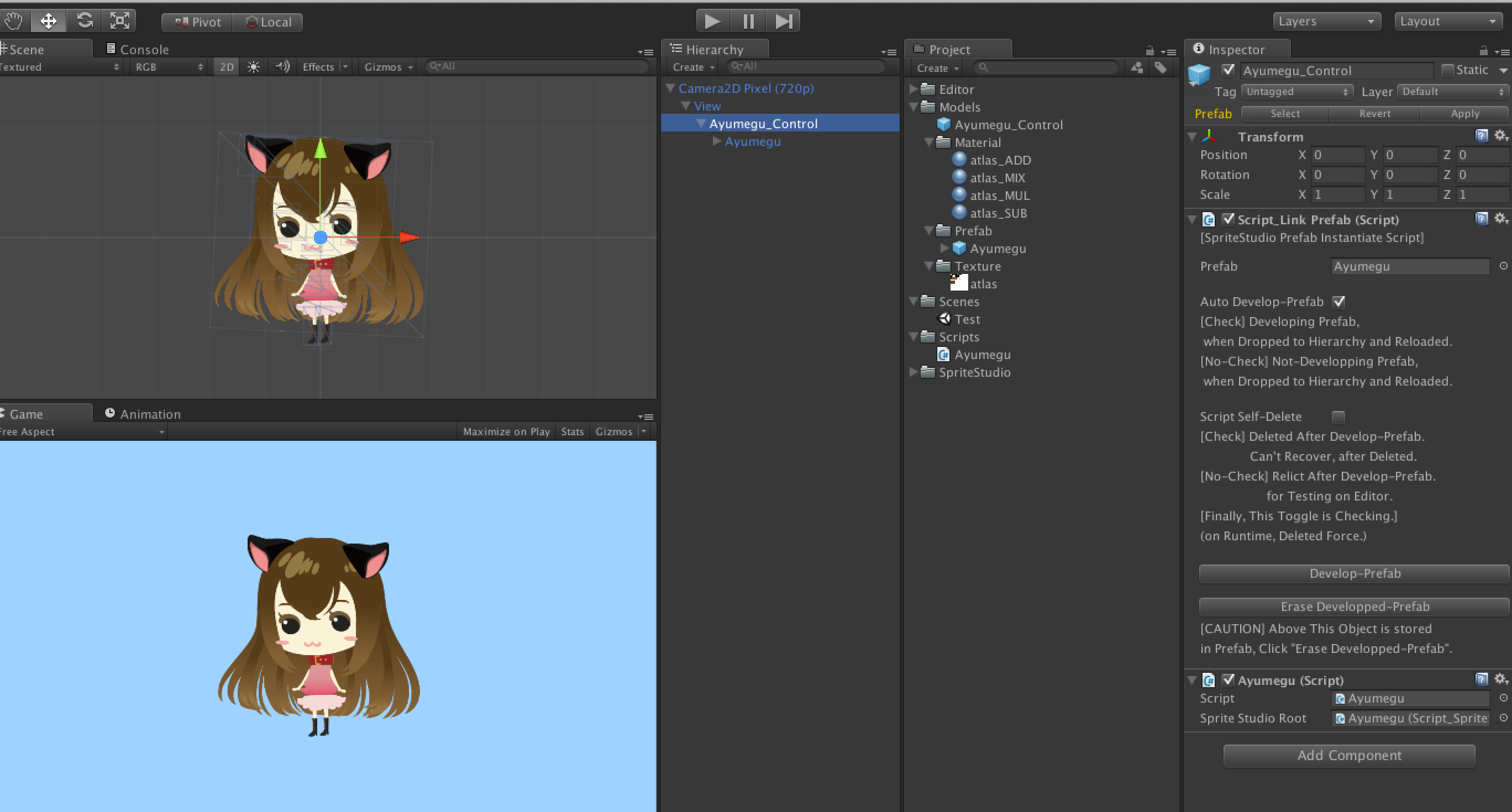This screenshot has height=812, width=1512.
Task: Step forward one frame
Action: coord(783,21)
